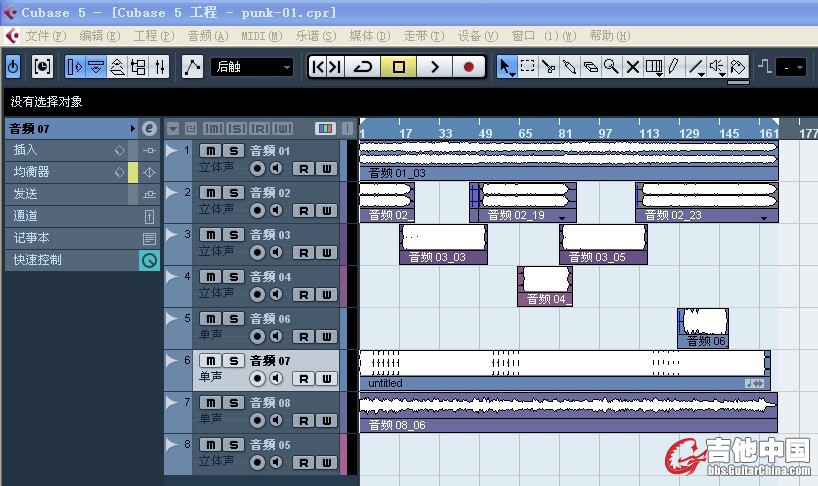Click the 发送 sends routing icon
This screenshot has height=486, width=818.
[149, 194]
